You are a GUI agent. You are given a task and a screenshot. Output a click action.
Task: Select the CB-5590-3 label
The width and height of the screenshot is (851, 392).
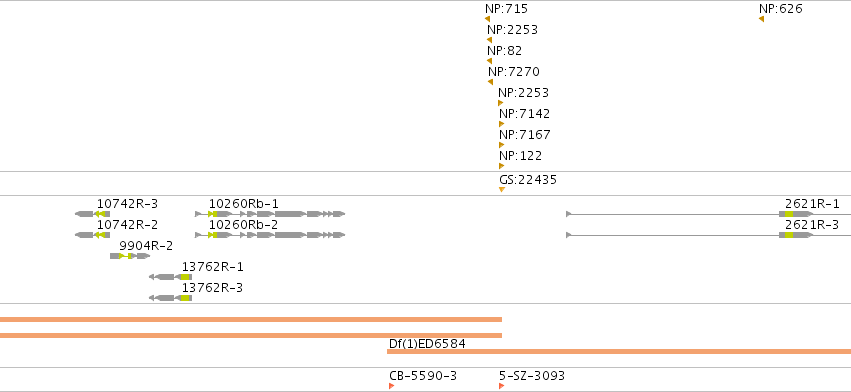[x=423, y=376]
